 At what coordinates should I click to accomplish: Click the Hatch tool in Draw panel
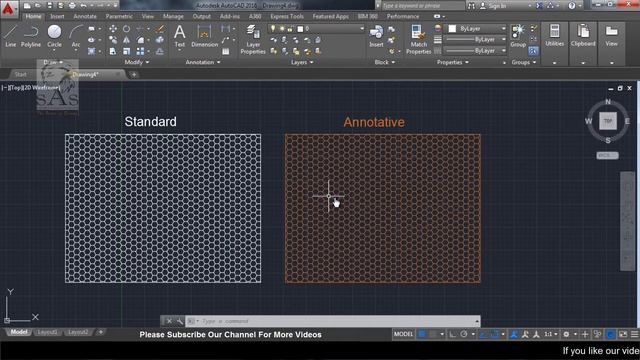click(x=91, y=51)
